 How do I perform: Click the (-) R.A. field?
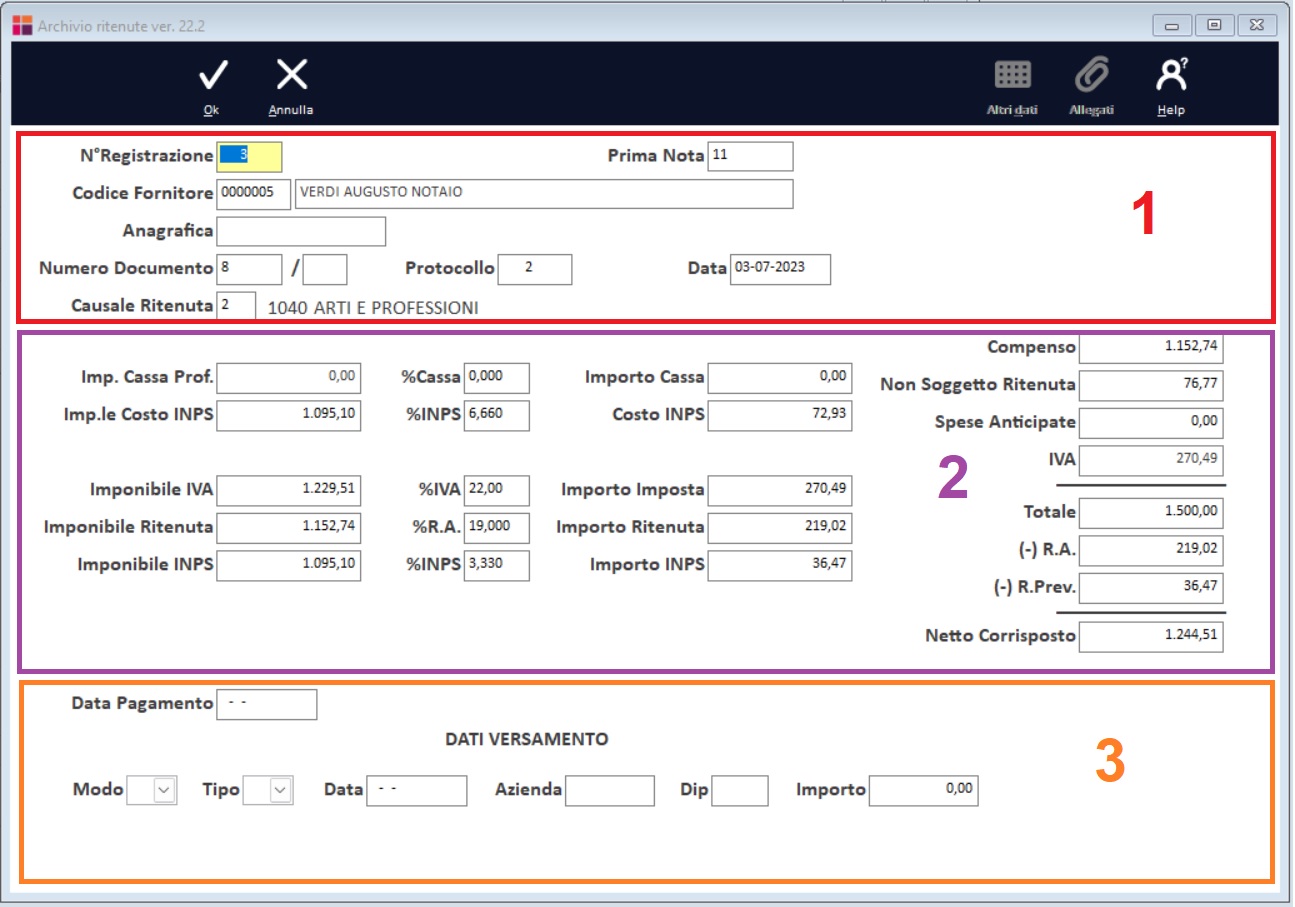pos(1152,550)
